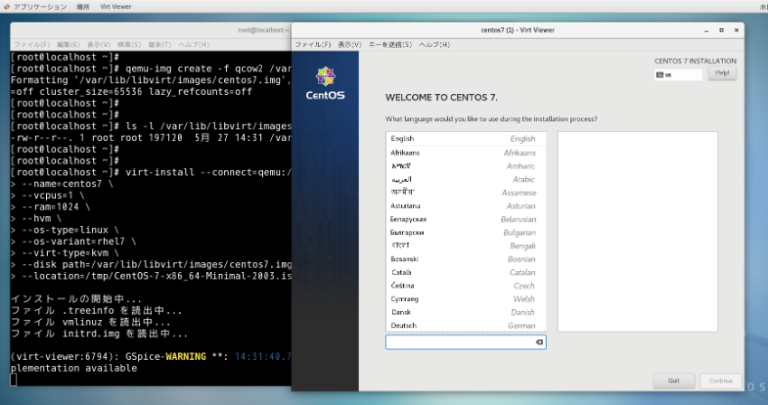Click the Continue button
This screenshot has height=405, width=768.
point(716,380)
